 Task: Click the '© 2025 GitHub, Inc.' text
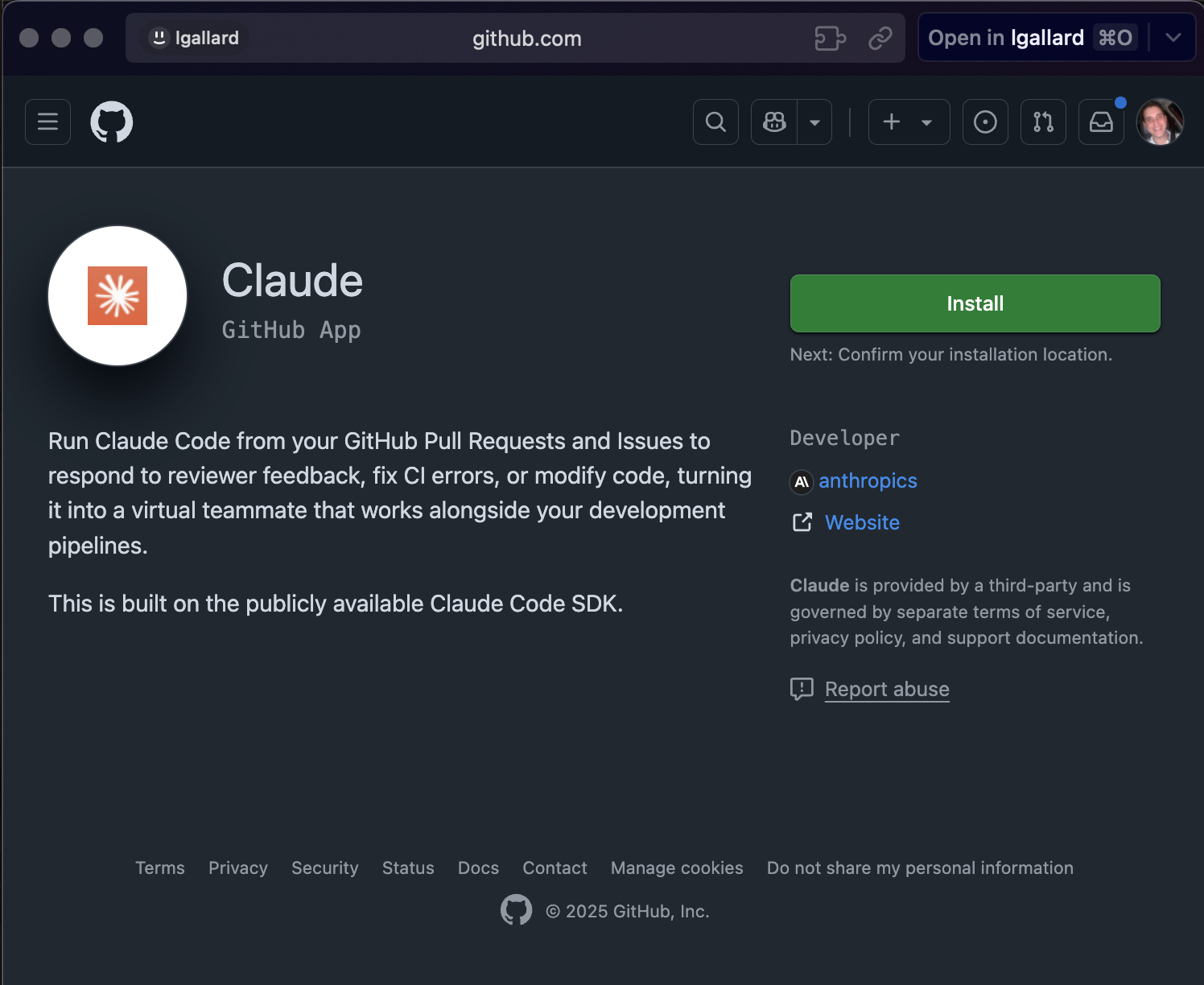tap(628, 911)
